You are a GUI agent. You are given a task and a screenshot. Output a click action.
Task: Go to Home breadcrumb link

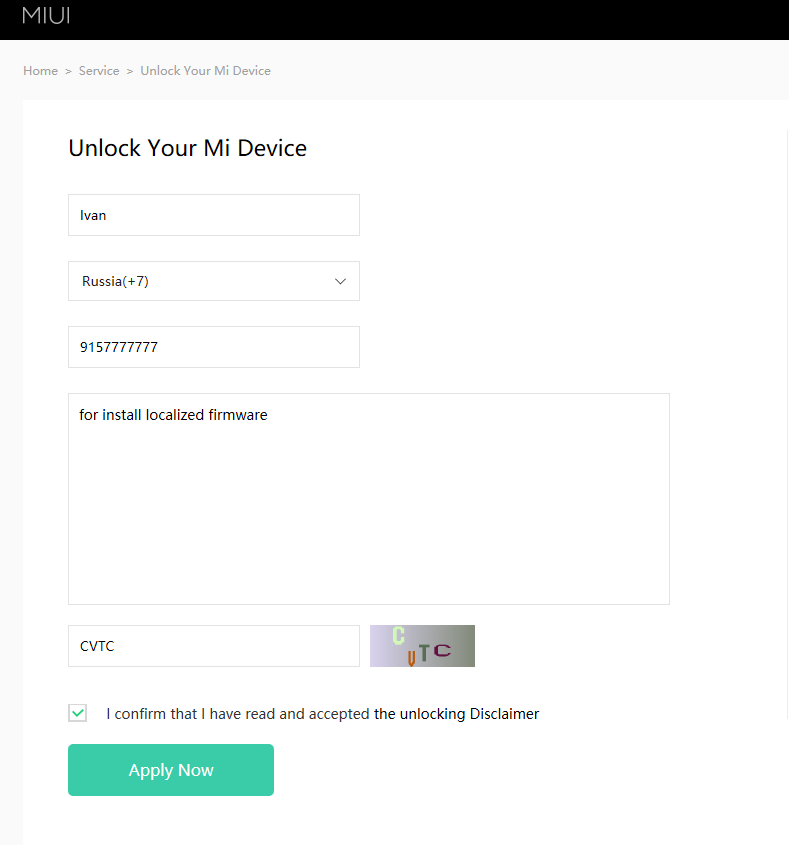pos(41,71)
